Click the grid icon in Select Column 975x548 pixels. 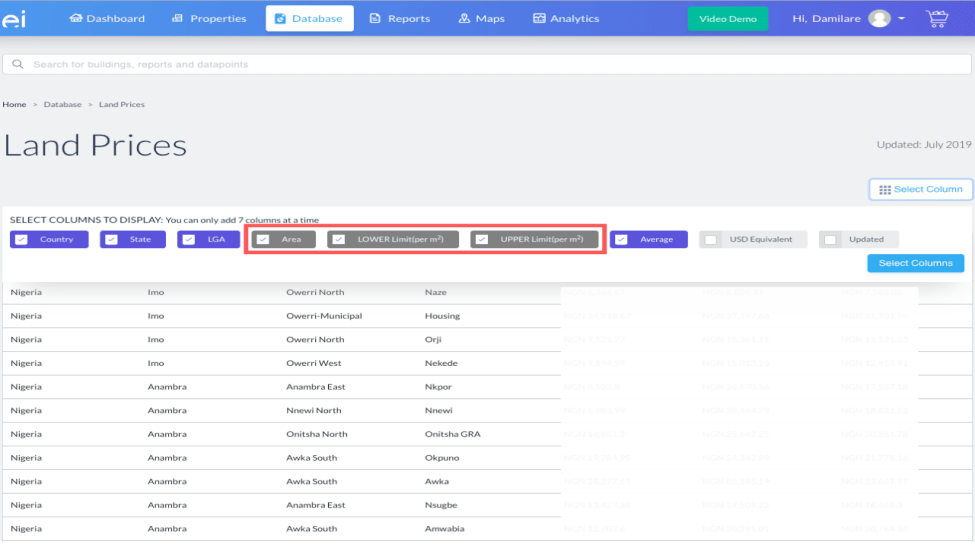(x=885, y=190)
